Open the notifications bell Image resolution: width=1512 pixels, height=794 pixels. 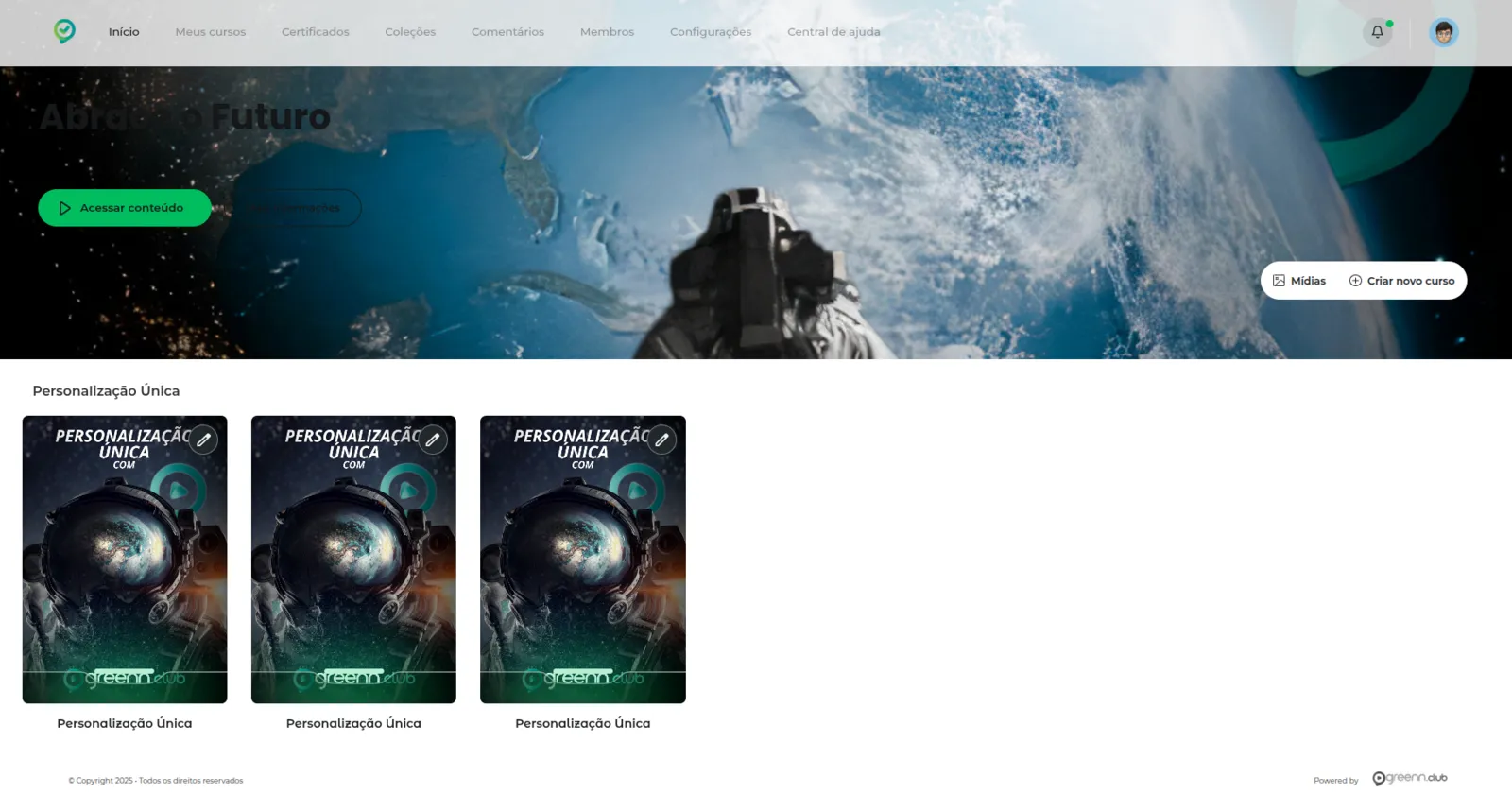(1378, 32)
